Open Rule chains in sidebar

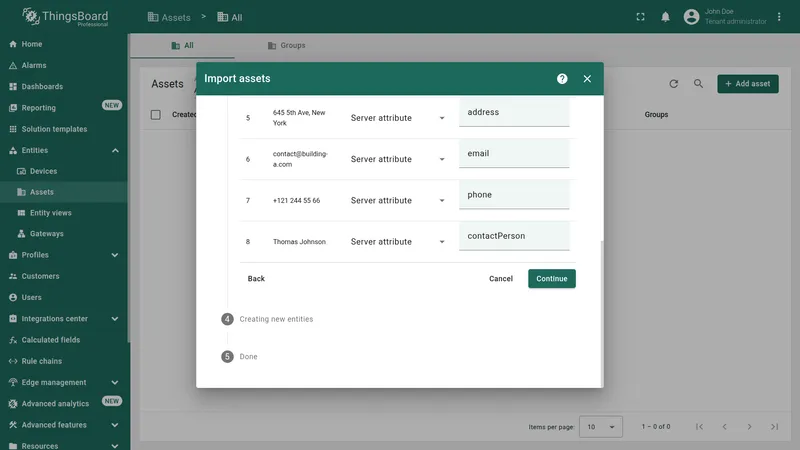[64, 361]
